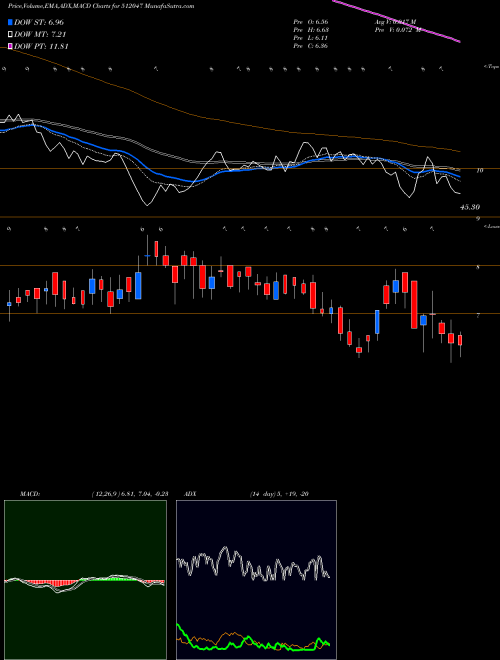Click the 'Pre C: 6.36' close value
This screenshot has height=660, width=500.
pos(311,46)
